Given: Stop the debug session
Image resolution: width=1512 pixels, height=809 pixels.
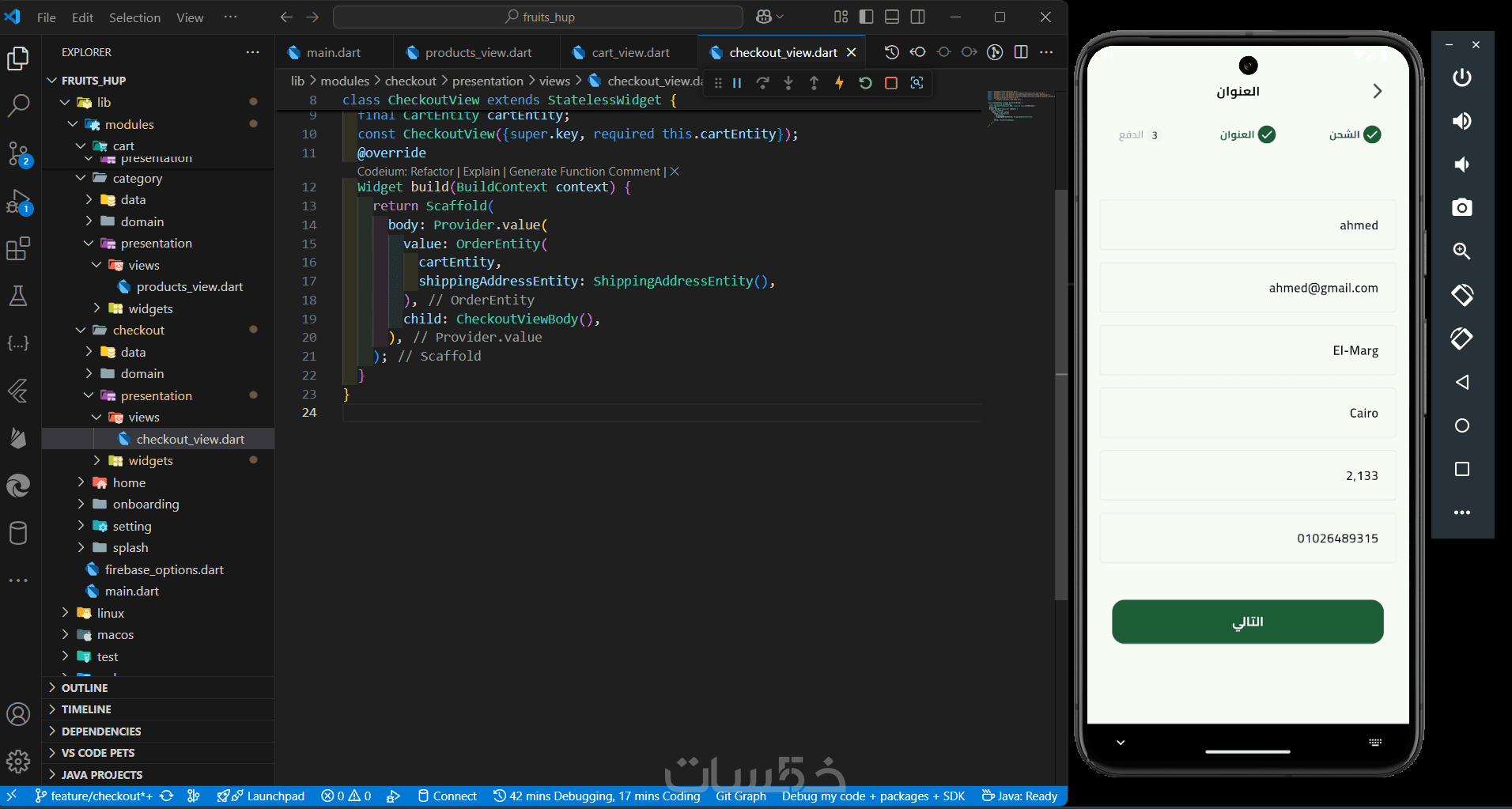Looking at the screenshot, I should click(x=891, y=83).
